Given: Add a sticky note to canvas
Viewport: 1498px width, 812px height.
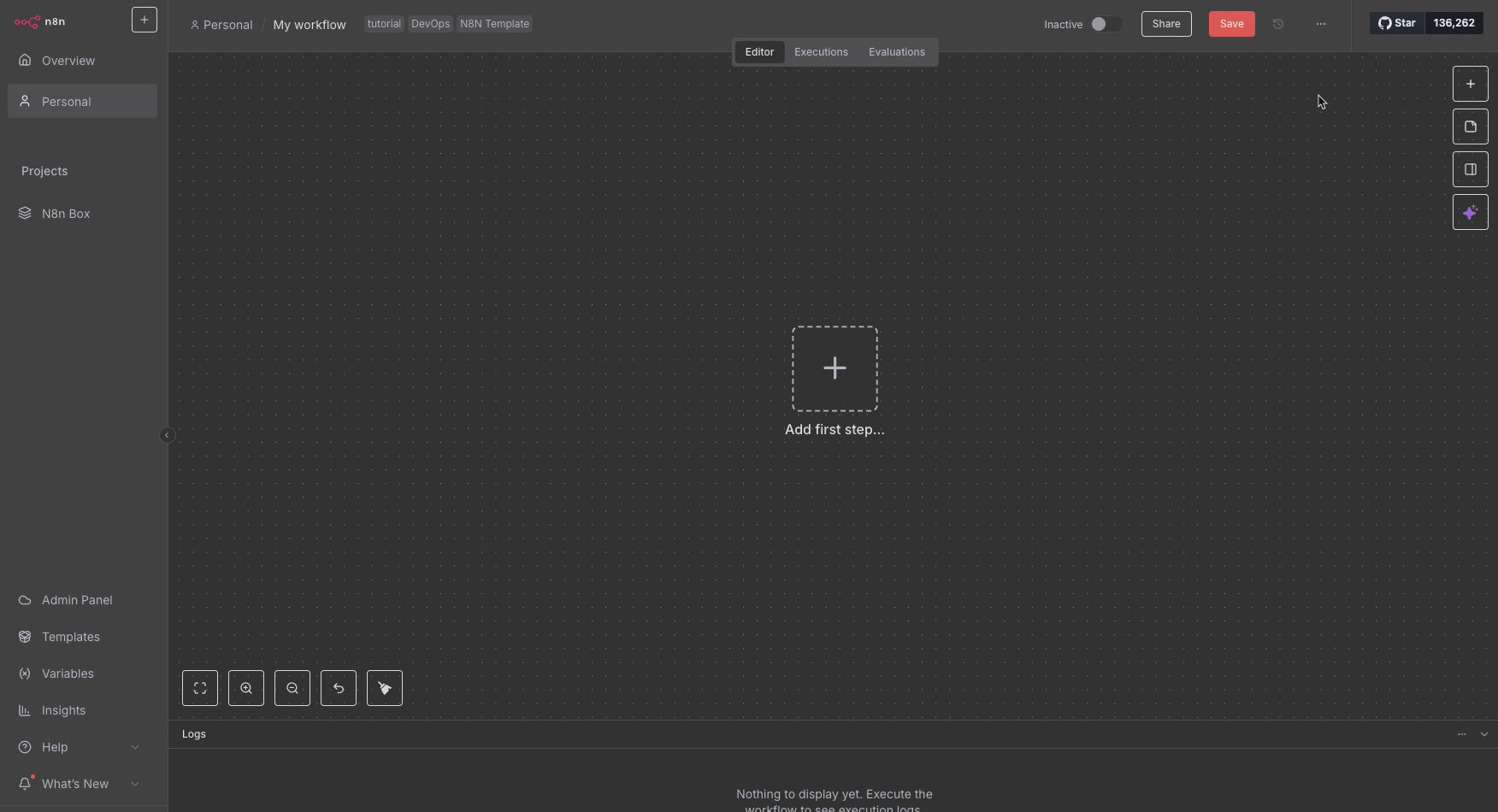Looking at the screenshot, I should [1470, 127].
